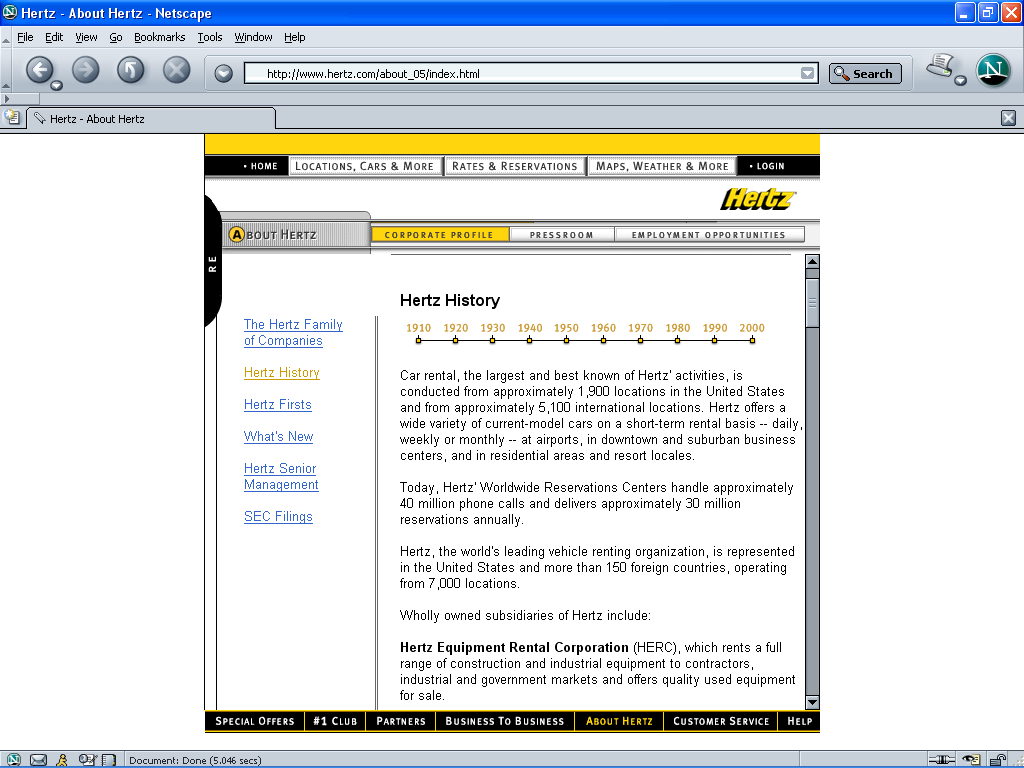Click the Search button

click(x=865, y=73)
